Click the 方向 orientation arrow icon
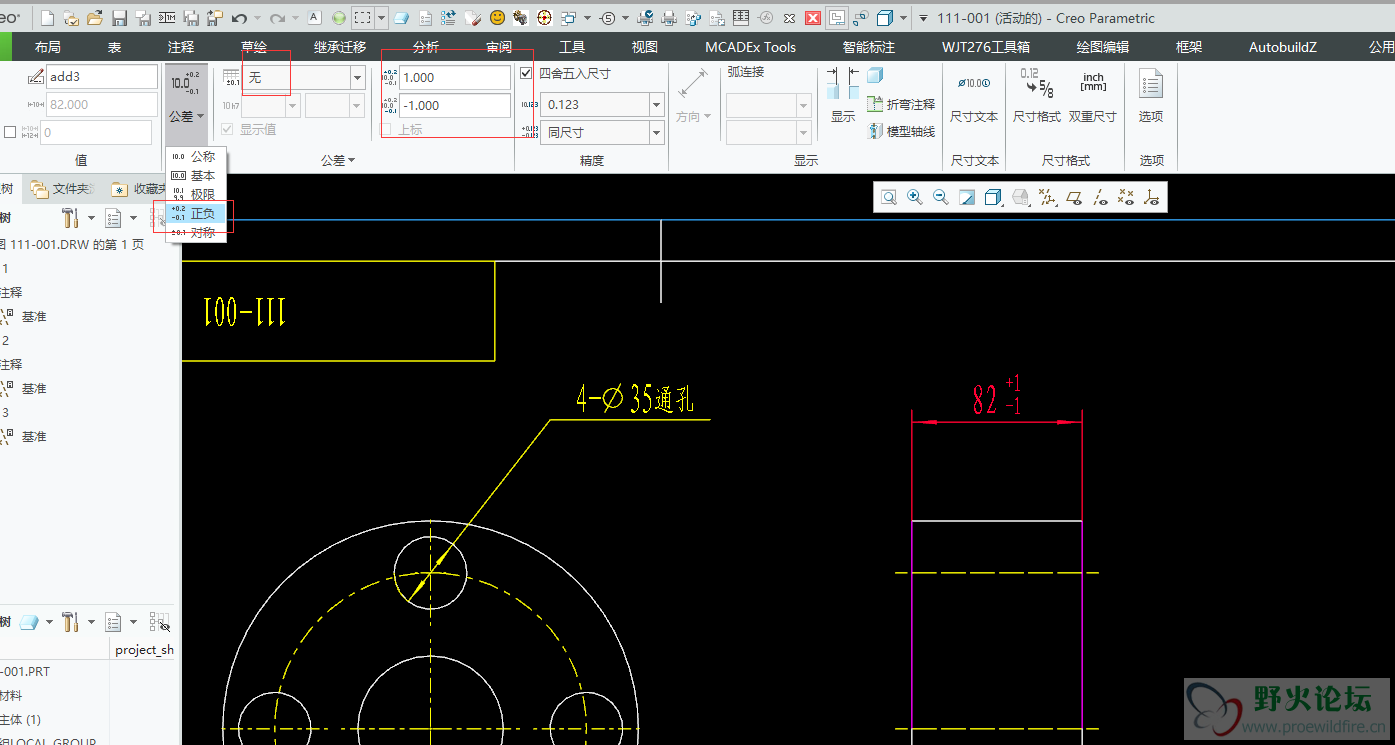Image resolution: width=1395 pixels, height=745 pixels. pos(693,84)
